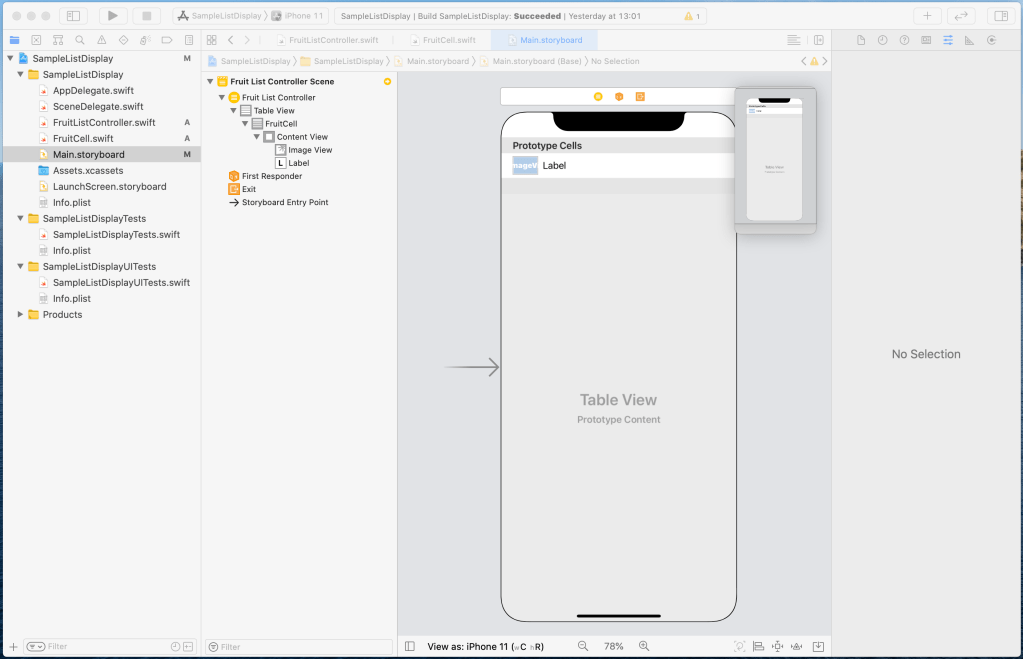This screenshot has height=659, width=1023.
Task: Expand the Products group
Action: [x=20, y=315]
